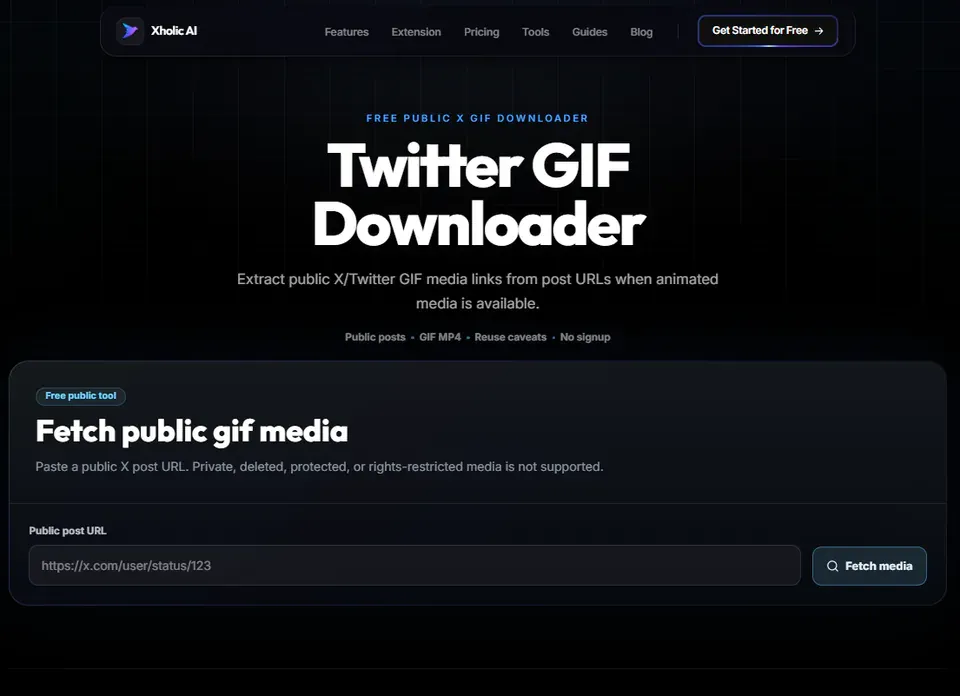Screen dimensions: 960x696
Task: Focus the Public post URL input field
Action: click(414, 566)
